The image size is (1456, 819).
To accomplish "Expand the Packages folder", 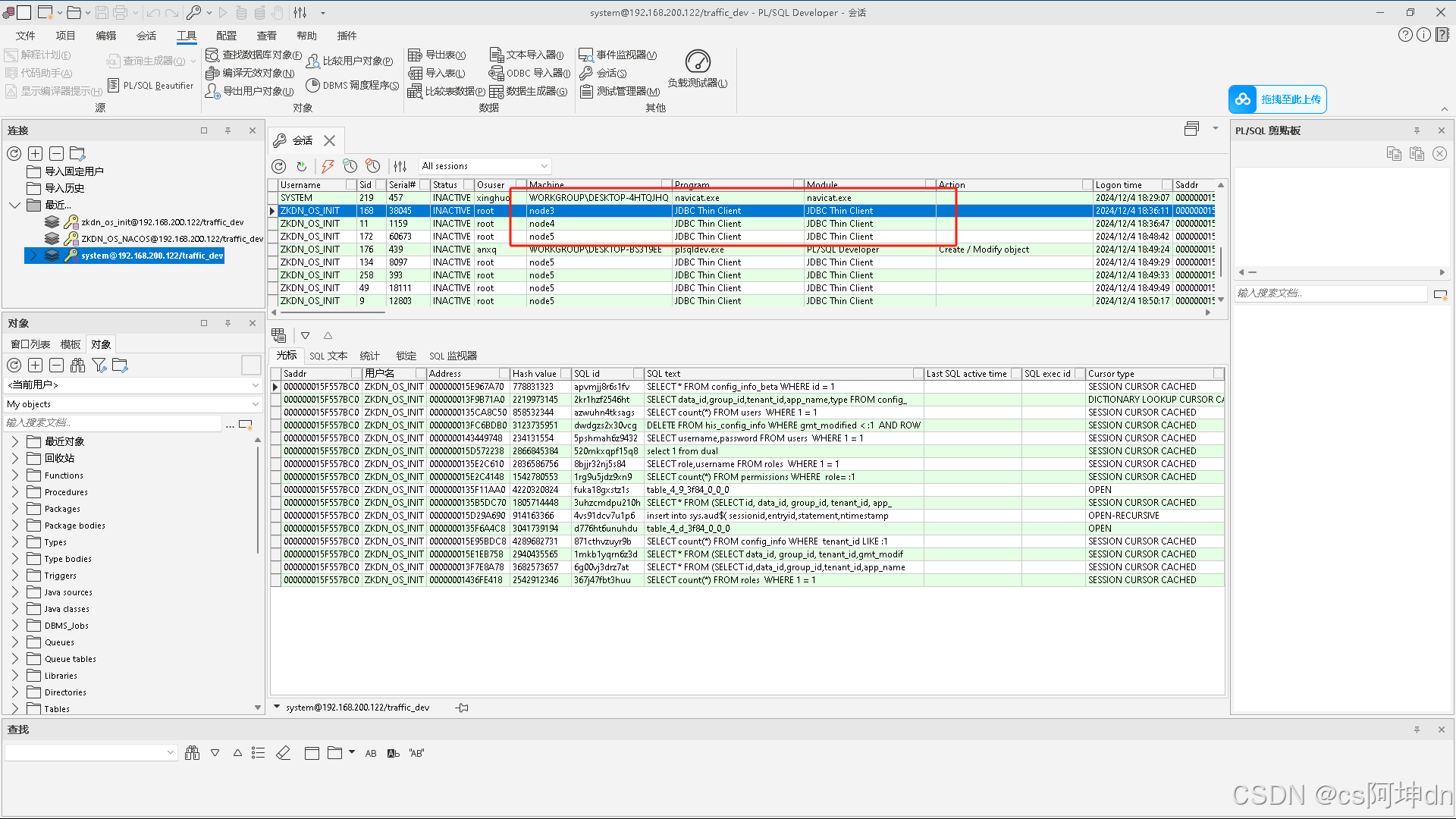I will 15,509.
